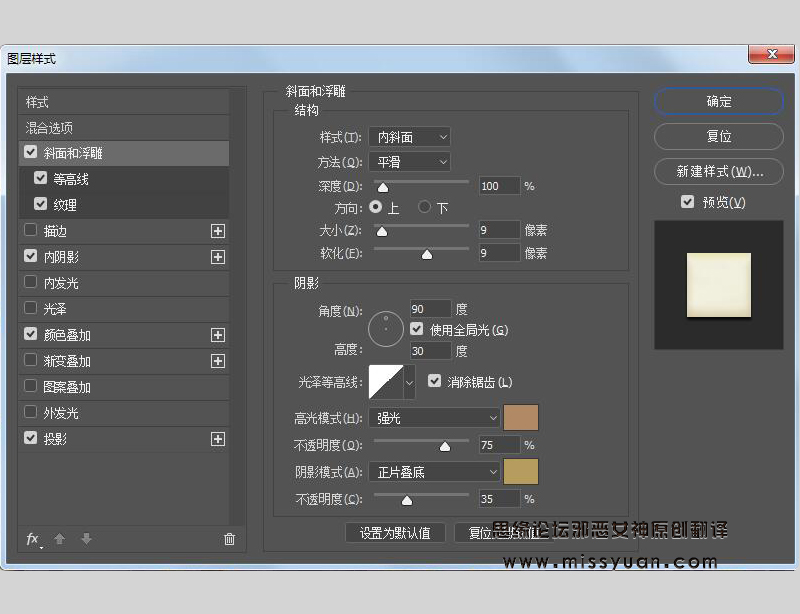Click the move-effect-down arrow icon
Image resolution: width=800 pixels, height=614 pixels.
pos(85,539)
